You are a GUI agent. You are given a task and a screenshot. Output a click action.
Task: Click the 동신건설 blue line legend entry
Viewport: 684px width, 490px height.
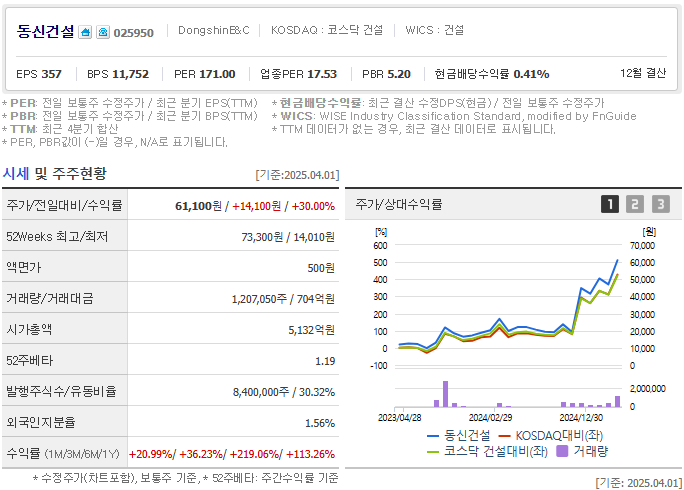[458, 435]
